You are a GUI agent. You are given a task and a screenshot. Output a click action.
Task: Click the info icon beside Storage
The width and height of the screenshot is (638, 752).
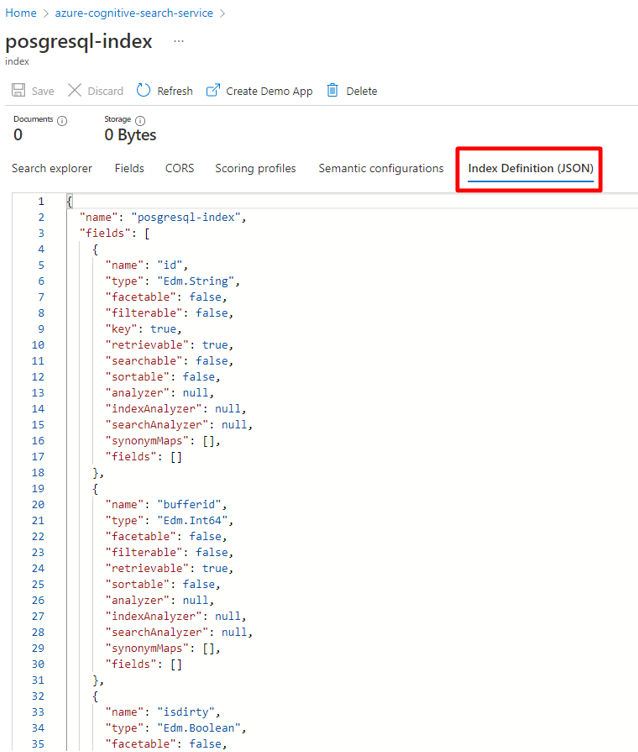tap(140, 120)
